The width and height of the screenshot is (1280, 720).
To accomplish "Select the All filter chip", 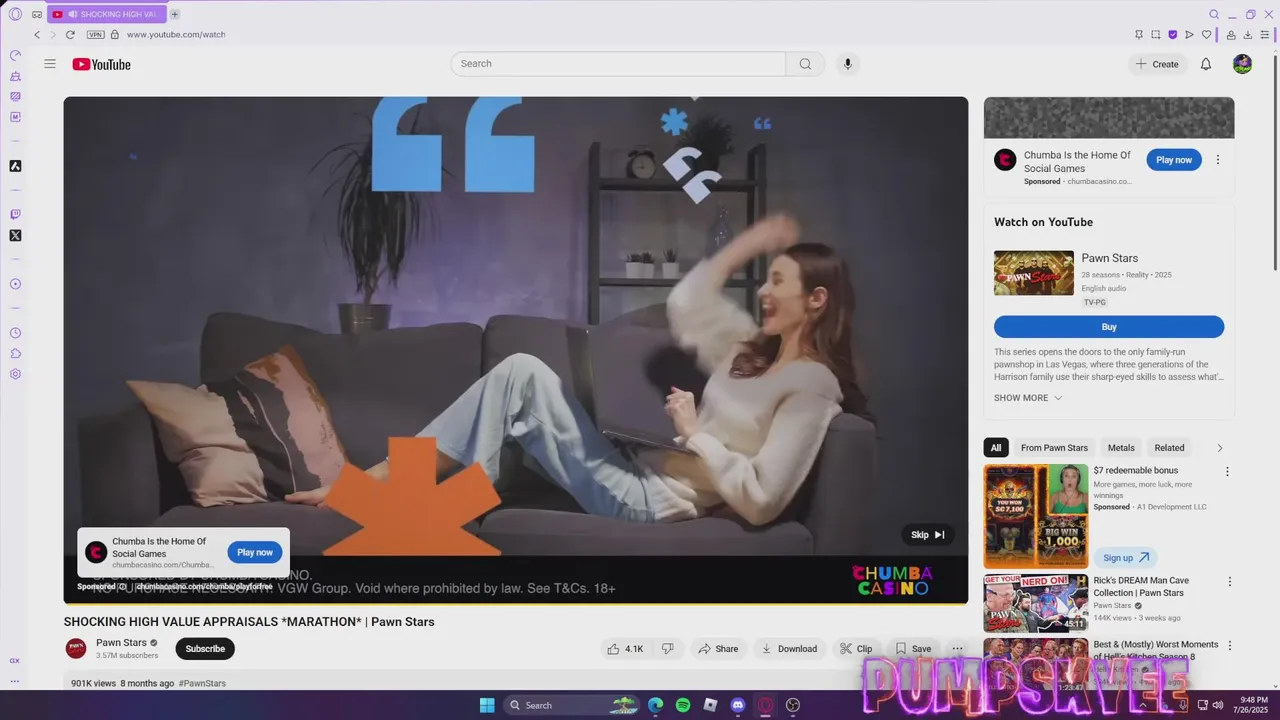I will coord(996,448).
